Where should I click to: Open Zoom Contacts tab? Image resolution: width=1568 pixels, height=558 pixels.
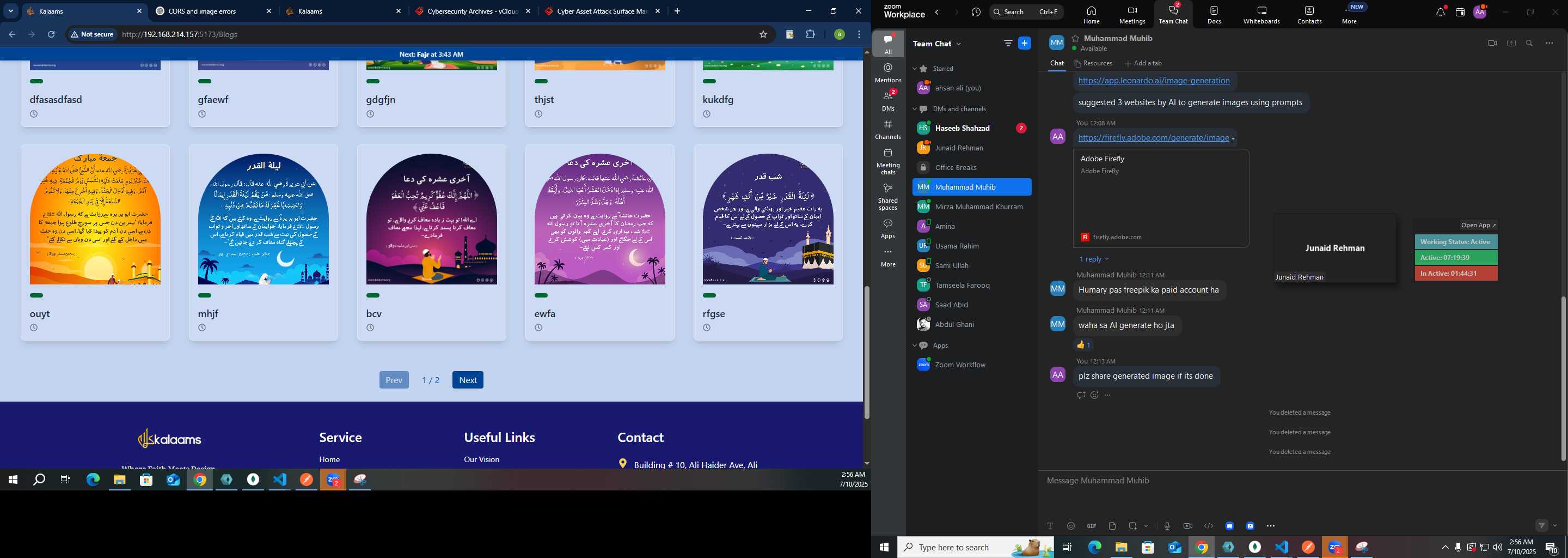(1309, 15)
